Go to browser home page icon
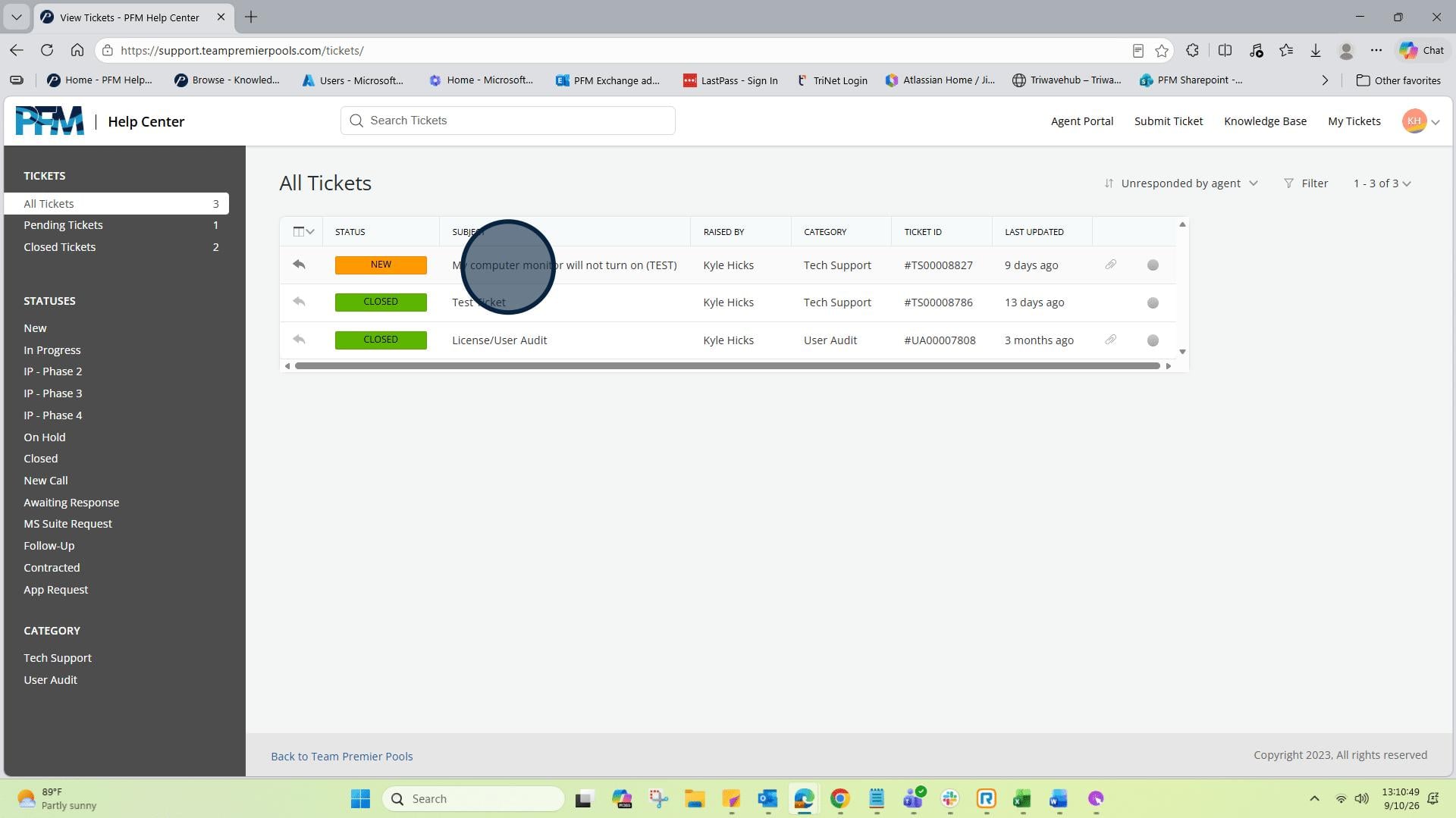1456x818 pixels. 77,50
